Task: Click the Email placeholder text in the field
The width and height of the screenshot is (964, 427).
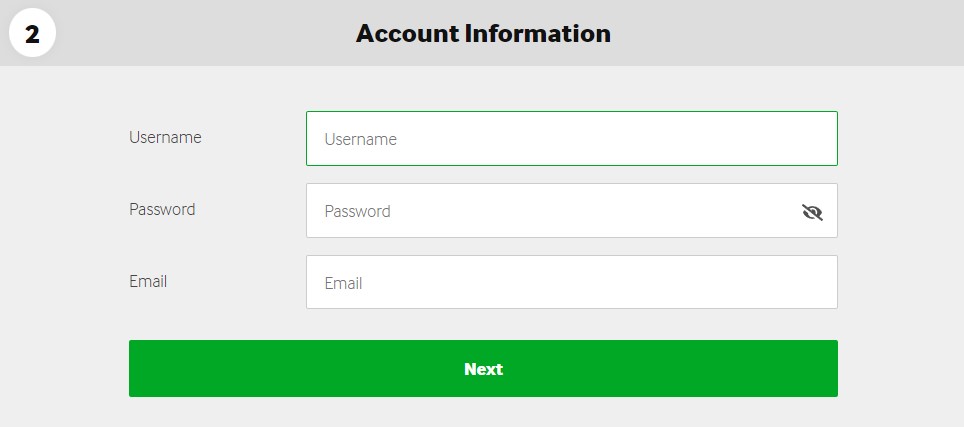Action: tap(343, 283)
